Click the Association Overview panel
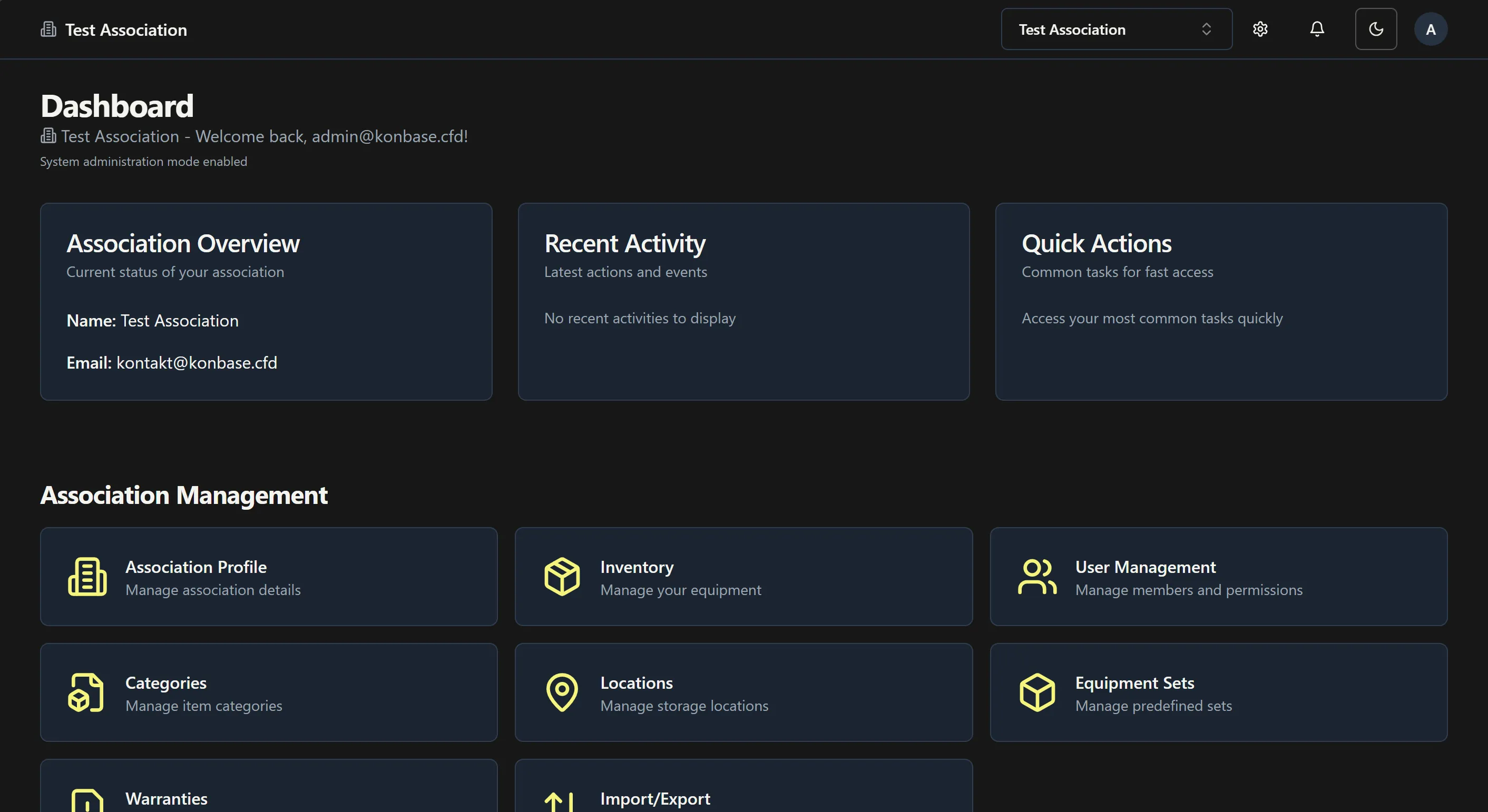Viewport: 1488px width, 812px height. [266, 301]
